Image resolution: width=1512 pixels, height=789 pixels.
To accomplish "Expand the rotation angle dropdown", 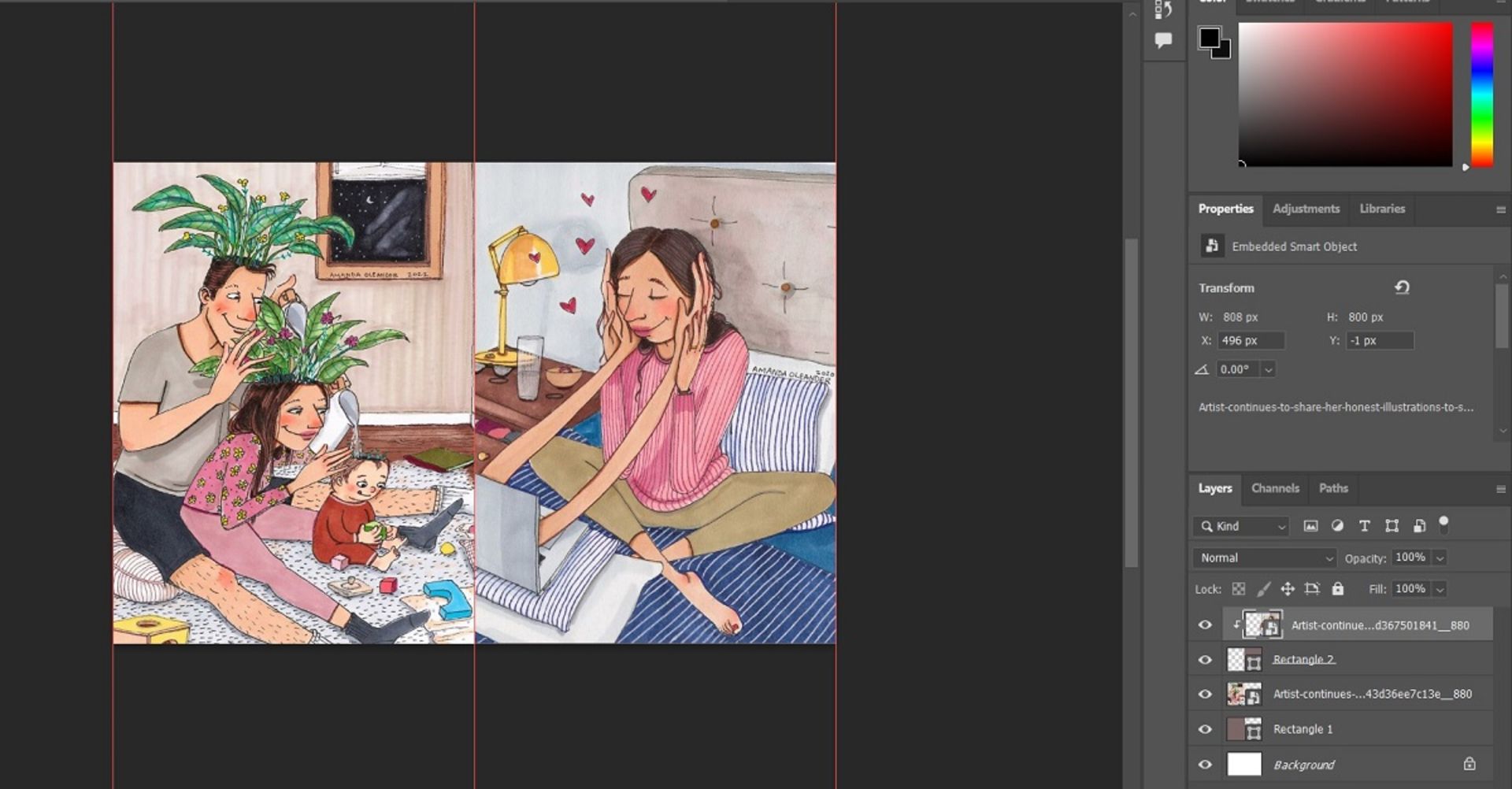I will pos(1268,369).
